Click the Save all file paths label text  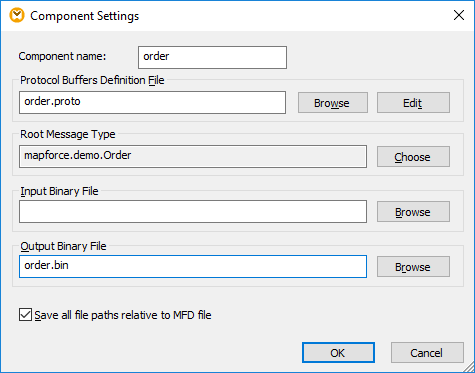pos(123,315)
